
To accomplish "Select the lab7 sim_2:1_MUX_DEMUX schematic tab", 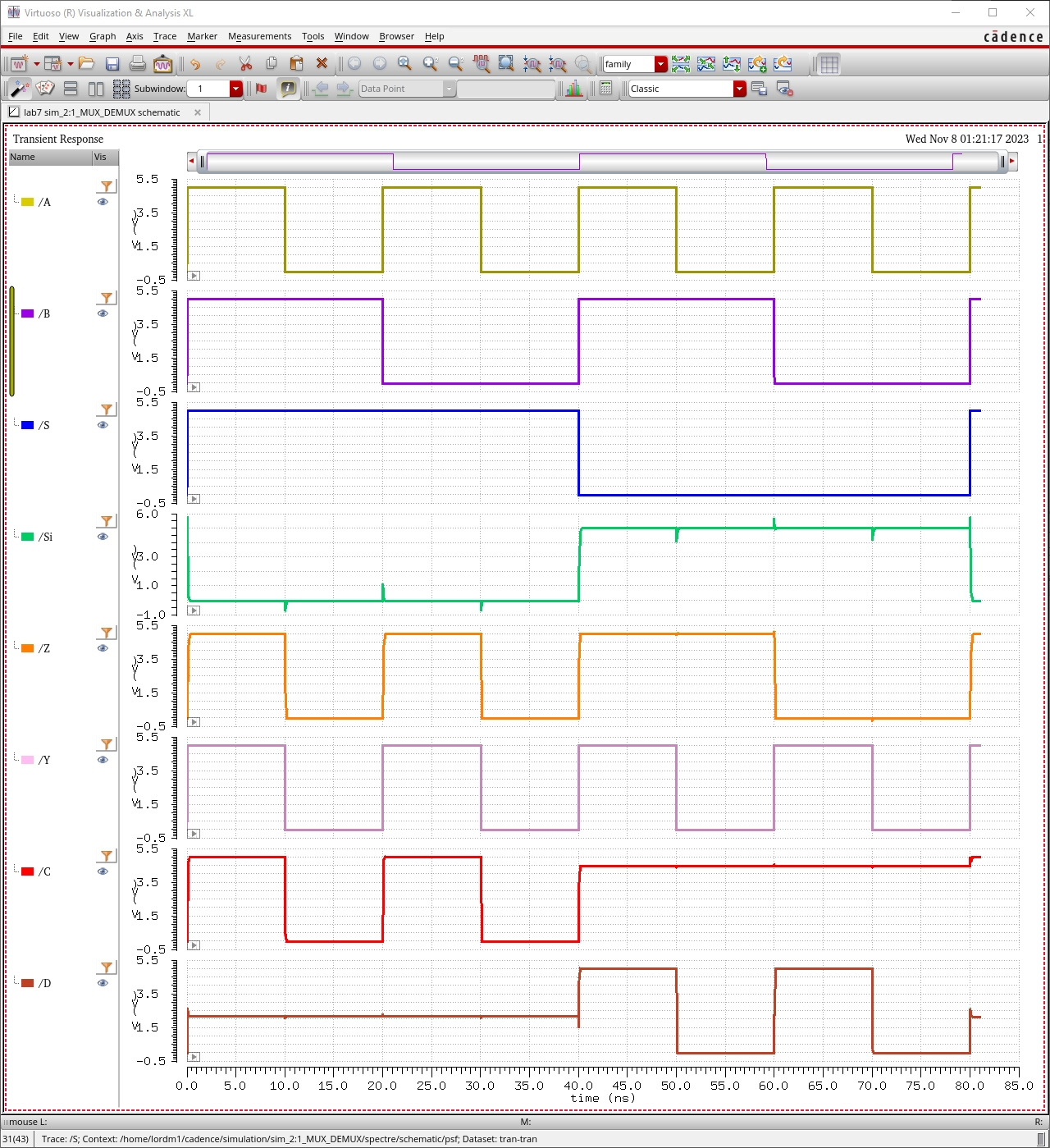I will pyautogui.click(x=101, y=112).
